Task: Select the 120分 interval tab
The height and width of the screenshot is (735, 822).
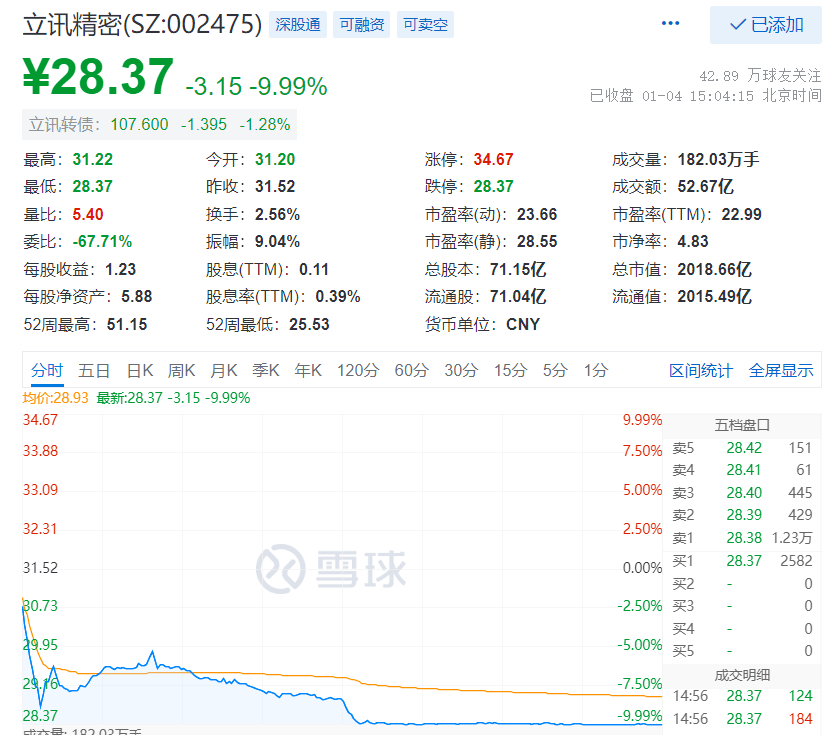Action: point(358,370)
